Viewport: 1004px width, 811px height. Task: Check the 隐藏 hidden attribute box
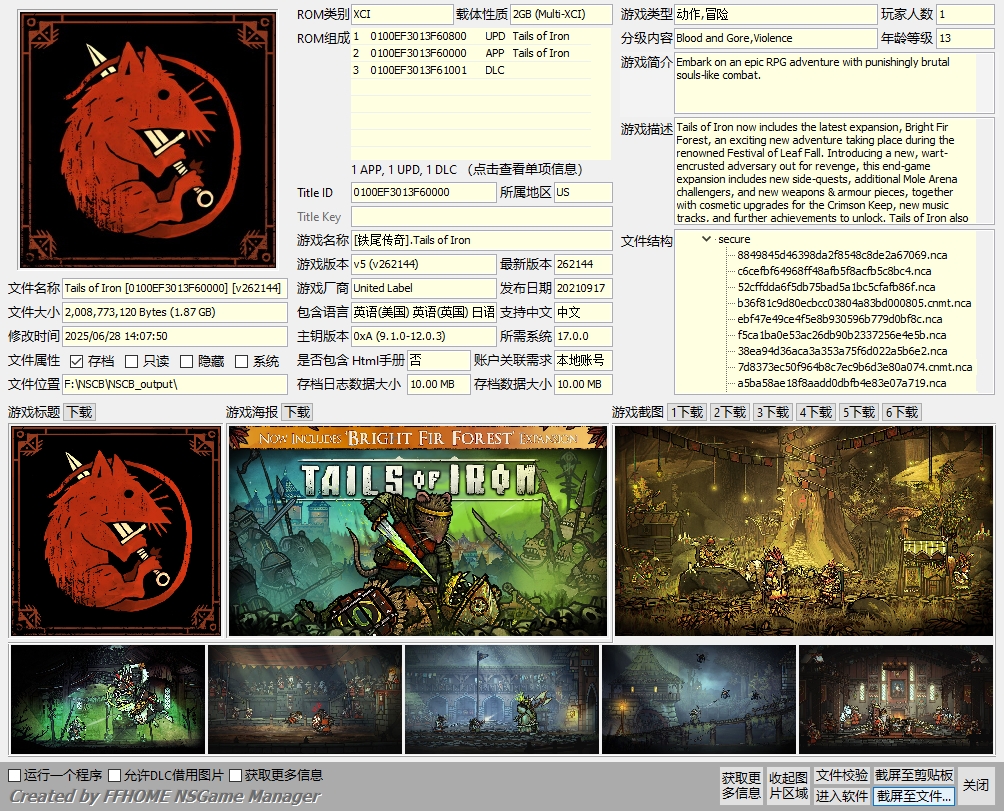(187, 362)
